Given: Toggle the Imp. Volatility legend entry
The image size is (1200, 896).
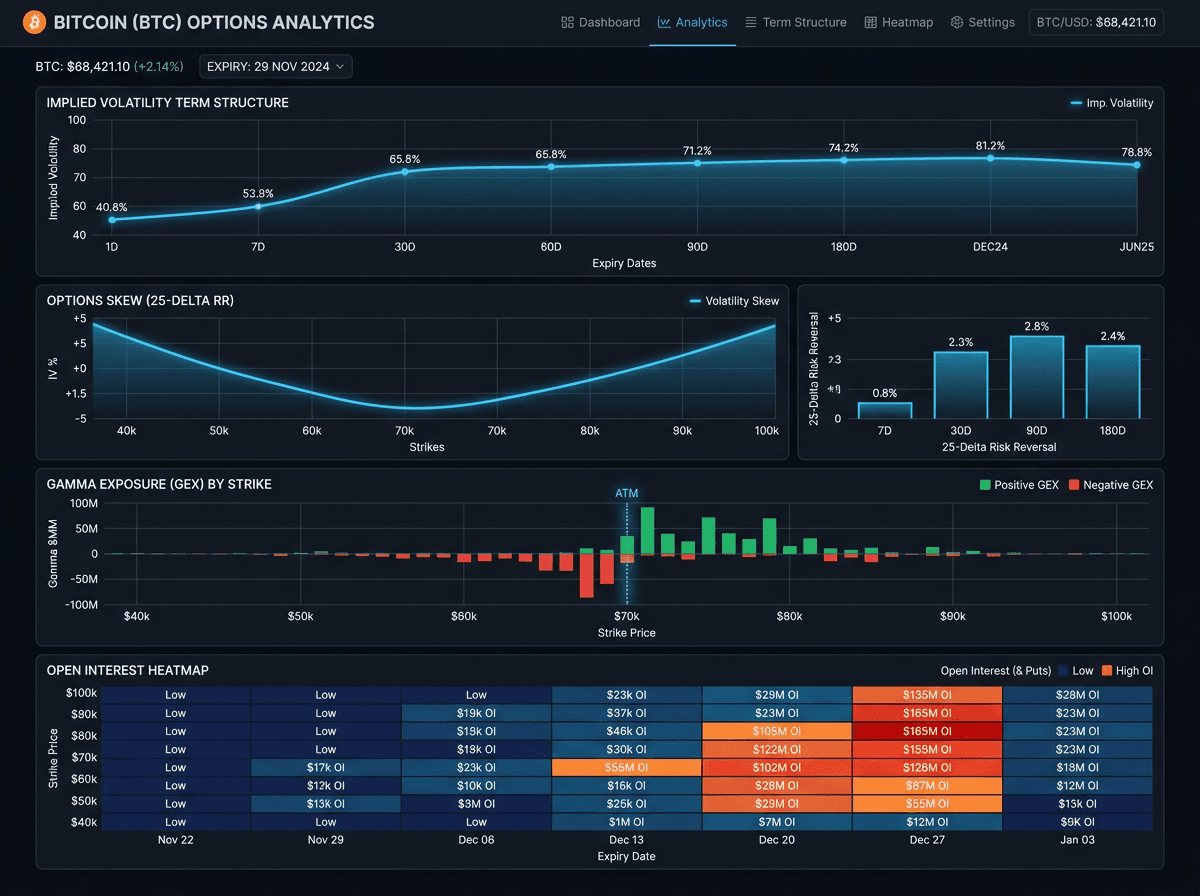Looking at the screenshot, I should coord(1111,103).
